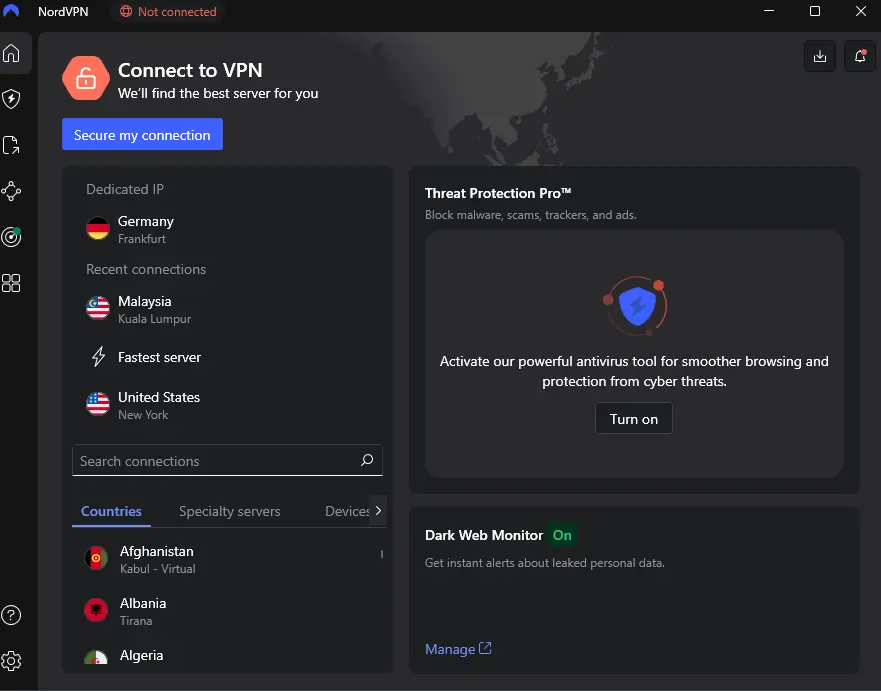This screenshot has height=691, width=881.
Task: Click the Afghanistan flag icon
Action: [x=96, y=558]
